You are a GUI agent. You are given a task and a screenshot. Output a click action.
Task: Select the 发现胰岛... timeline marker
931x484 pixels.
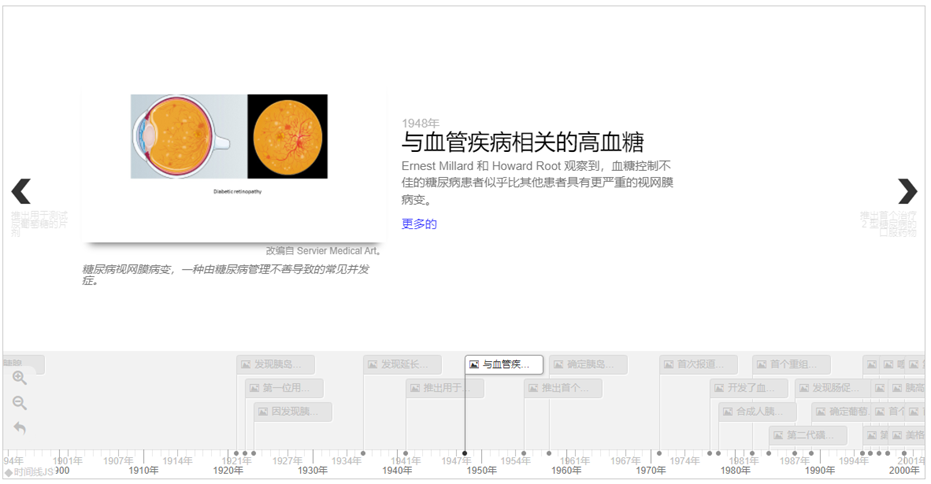coord(276,364)
